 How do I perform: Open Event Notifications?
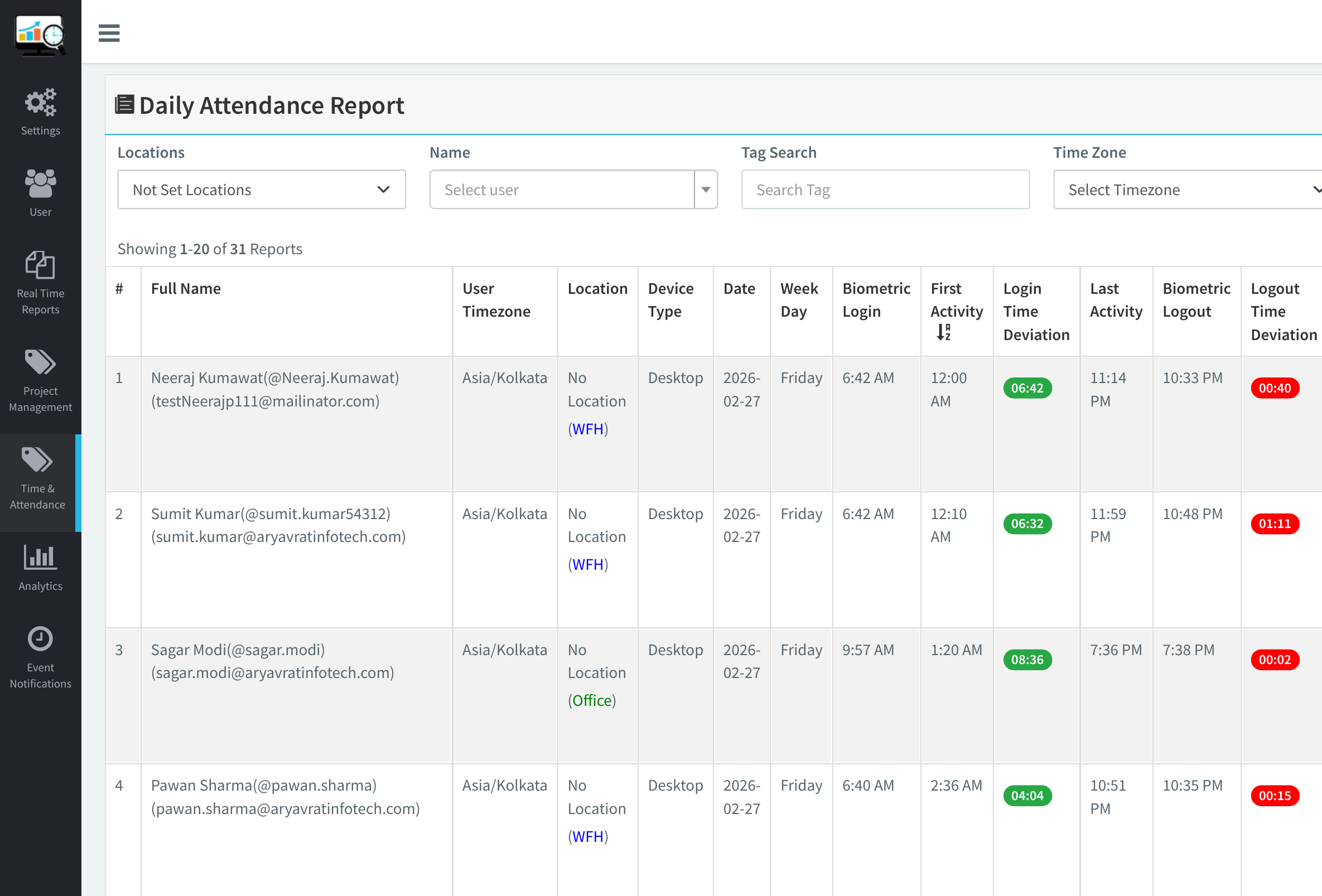point(40,654)
